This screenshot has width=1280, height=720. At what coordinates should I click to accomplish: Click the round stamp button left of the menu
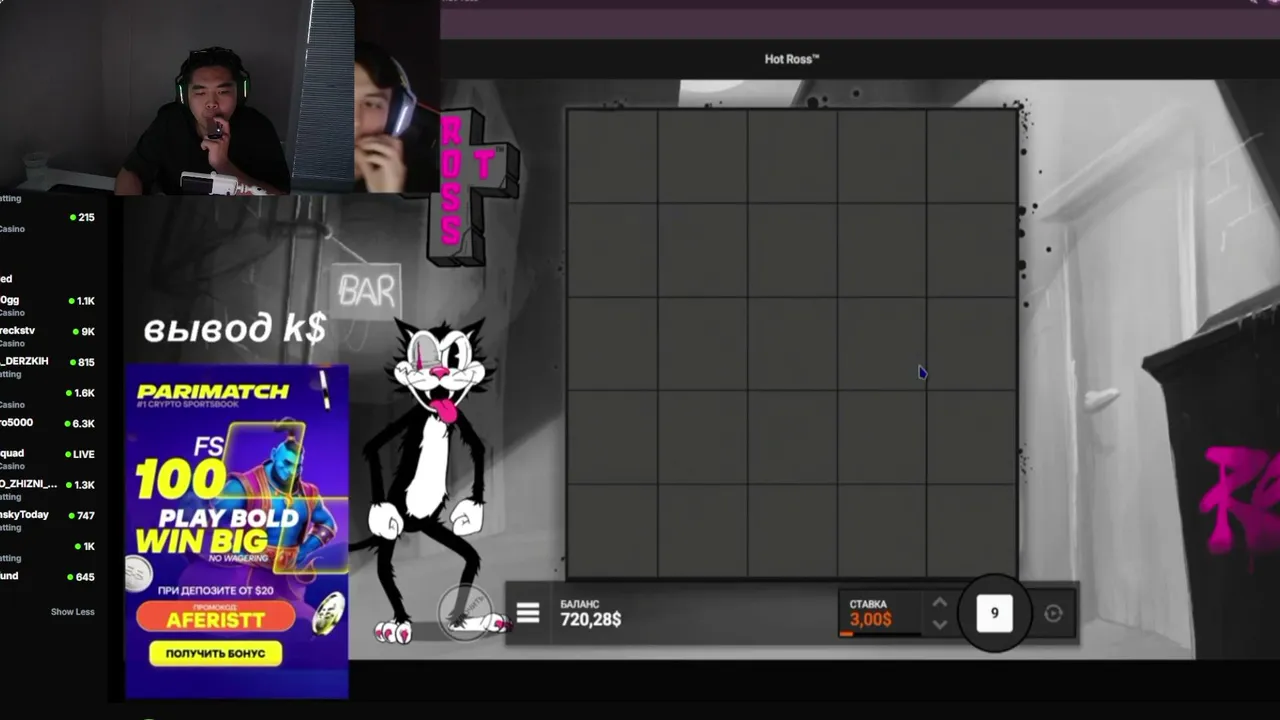(x=466, y=610)
